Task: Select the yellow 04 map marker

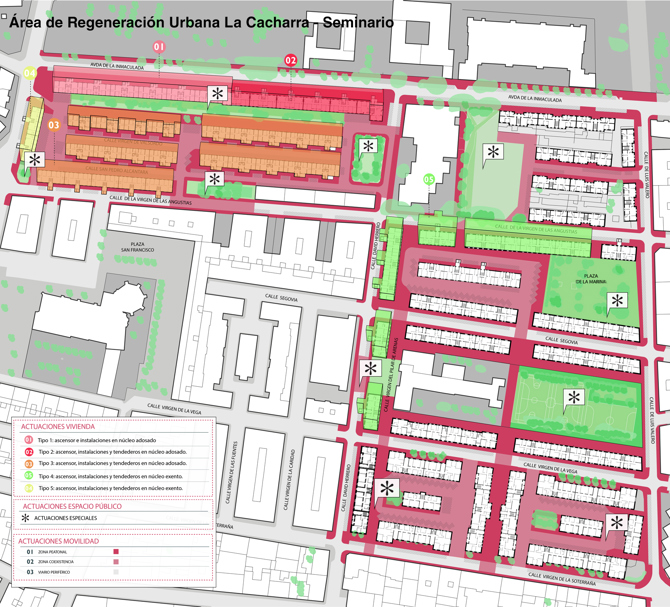Action: click(x=30, y=73)
